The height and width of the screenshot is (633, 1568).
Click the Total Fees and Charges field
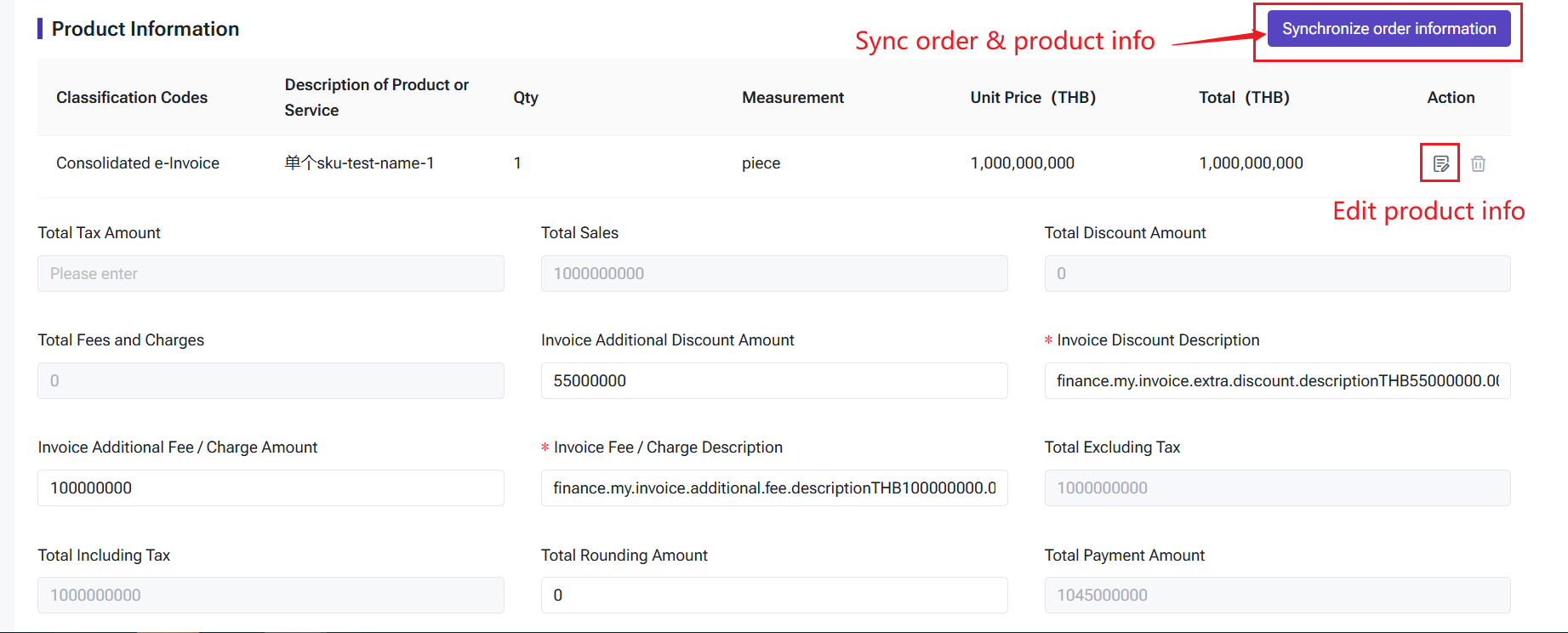[271, 381]
